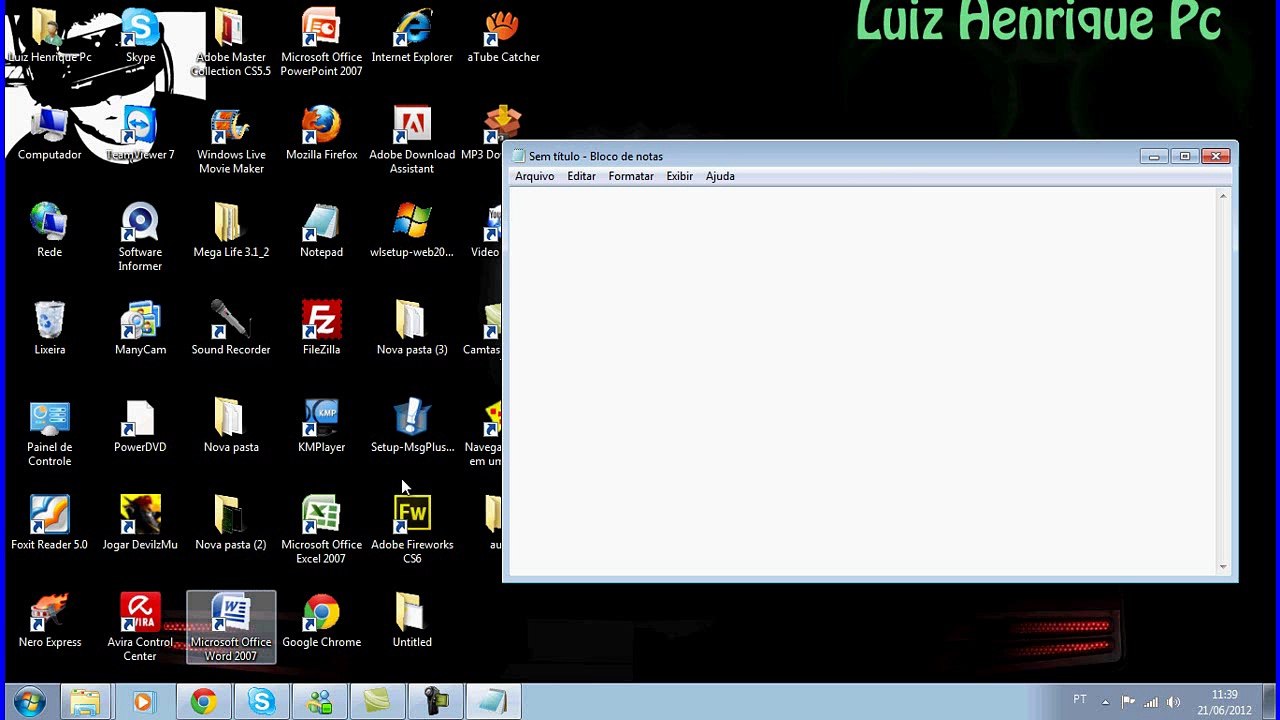Open Windows Live Messenger taskbar icon
This screenshot has height=720, width=1280.
320,702
